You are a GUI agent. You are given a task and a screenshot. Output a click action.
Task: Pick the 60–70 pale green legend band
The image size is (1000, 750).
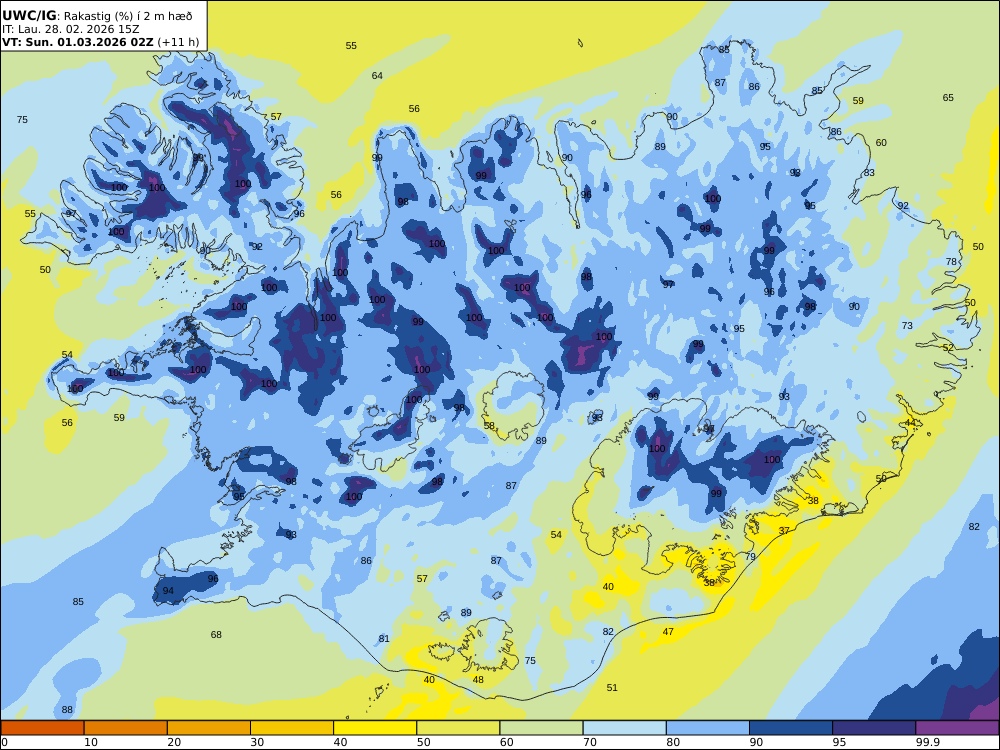541,728
